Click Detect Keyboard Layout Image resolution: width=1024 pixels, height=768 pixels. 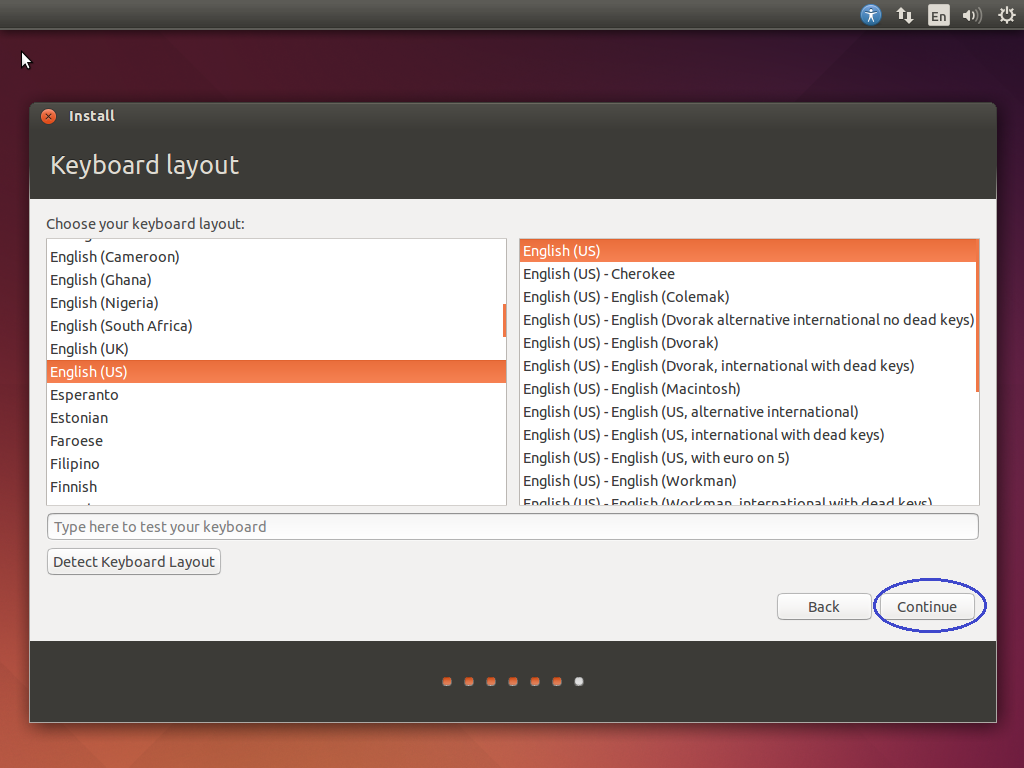coord(134,562)
